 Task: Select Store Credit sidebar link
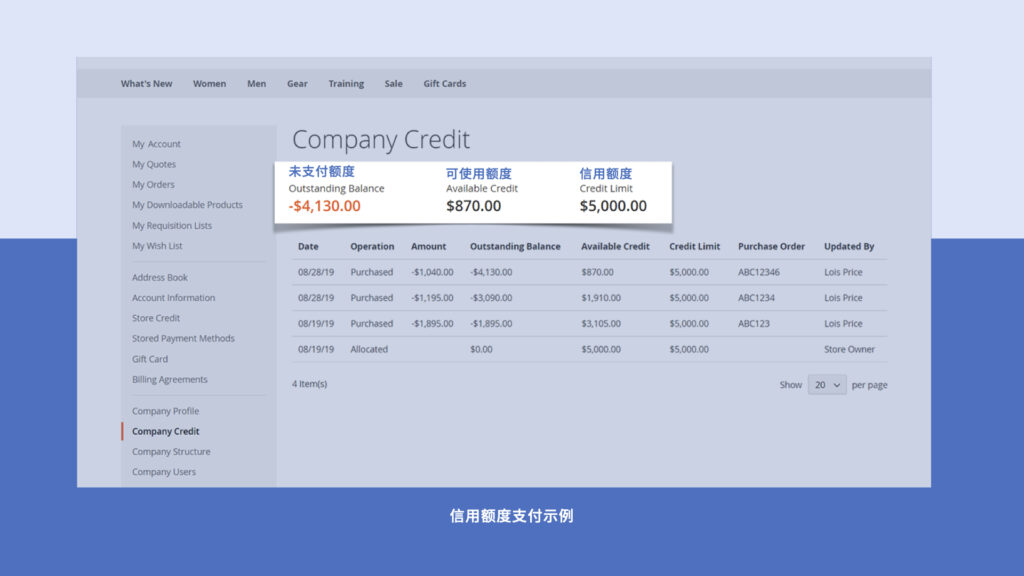point(156,318)
